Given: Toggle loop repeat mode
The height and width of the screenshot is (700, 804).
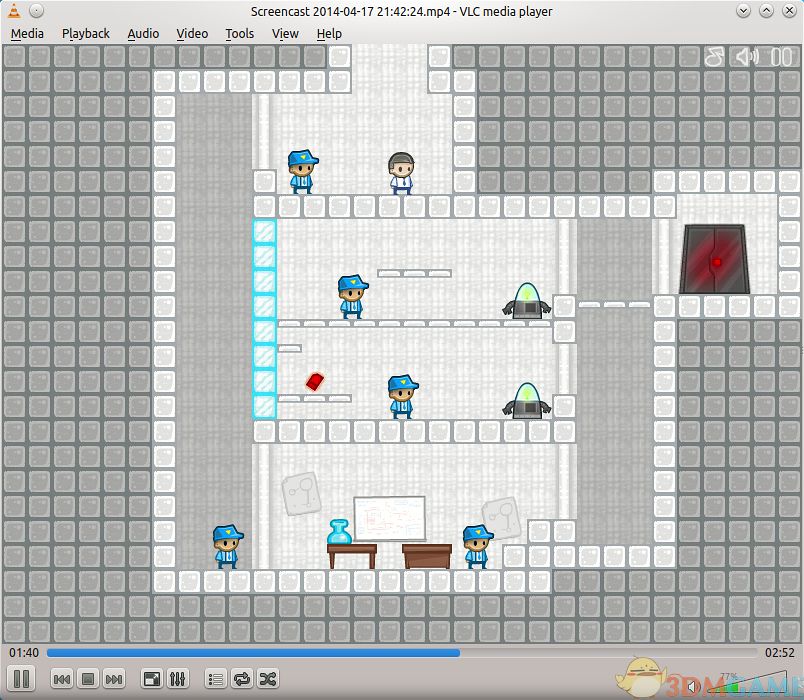Looking at the screenshot, I should [x=242, y=680].
